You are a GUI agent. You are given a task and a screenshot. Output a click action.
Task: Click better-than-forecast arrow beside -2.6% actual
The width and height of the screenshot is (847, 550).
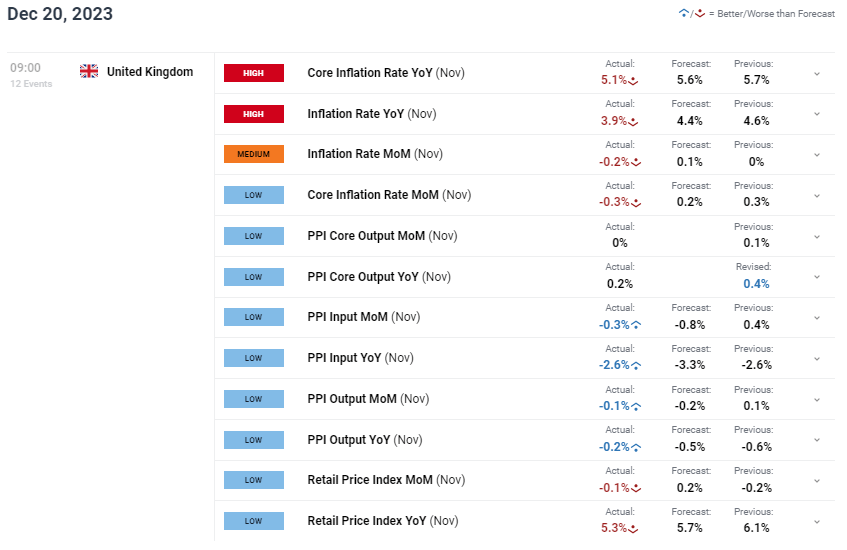point(636,366)
